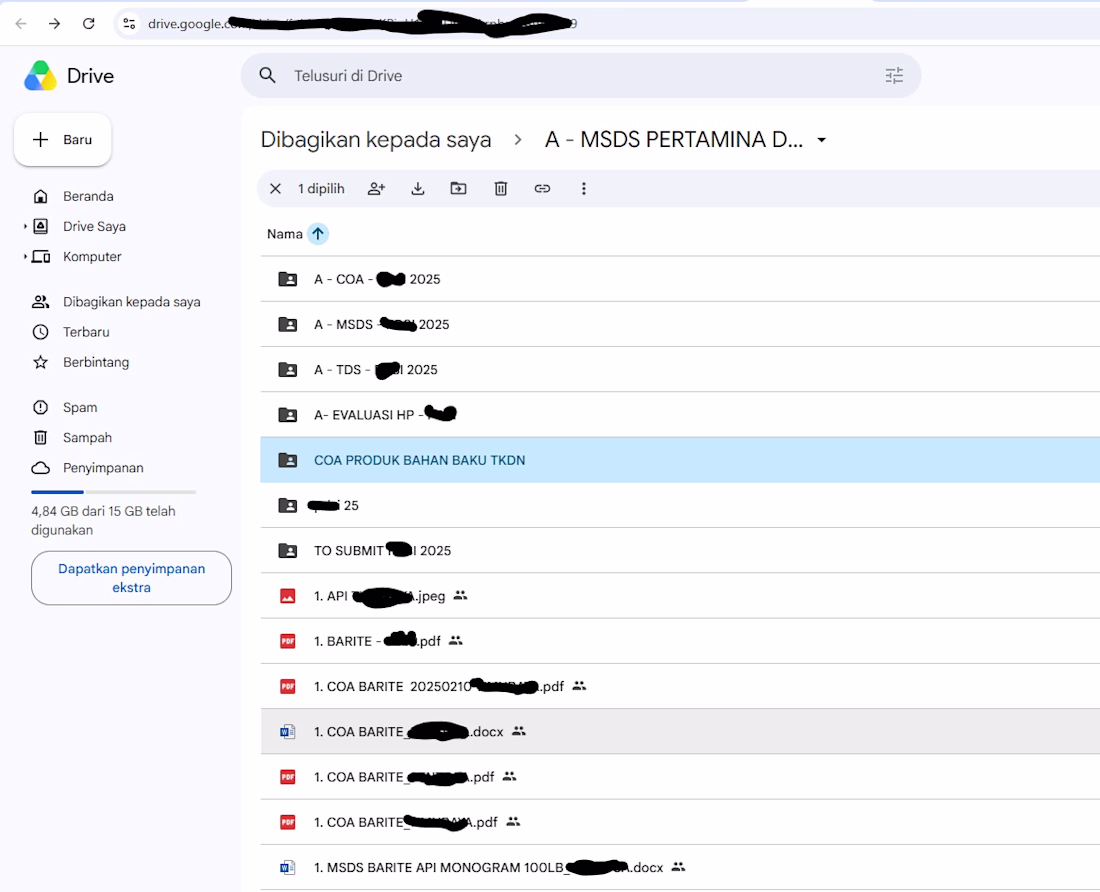Select the 1. COA BARITE docx file
Viewport: 1100px width, 892px height.
click(680, 731)
